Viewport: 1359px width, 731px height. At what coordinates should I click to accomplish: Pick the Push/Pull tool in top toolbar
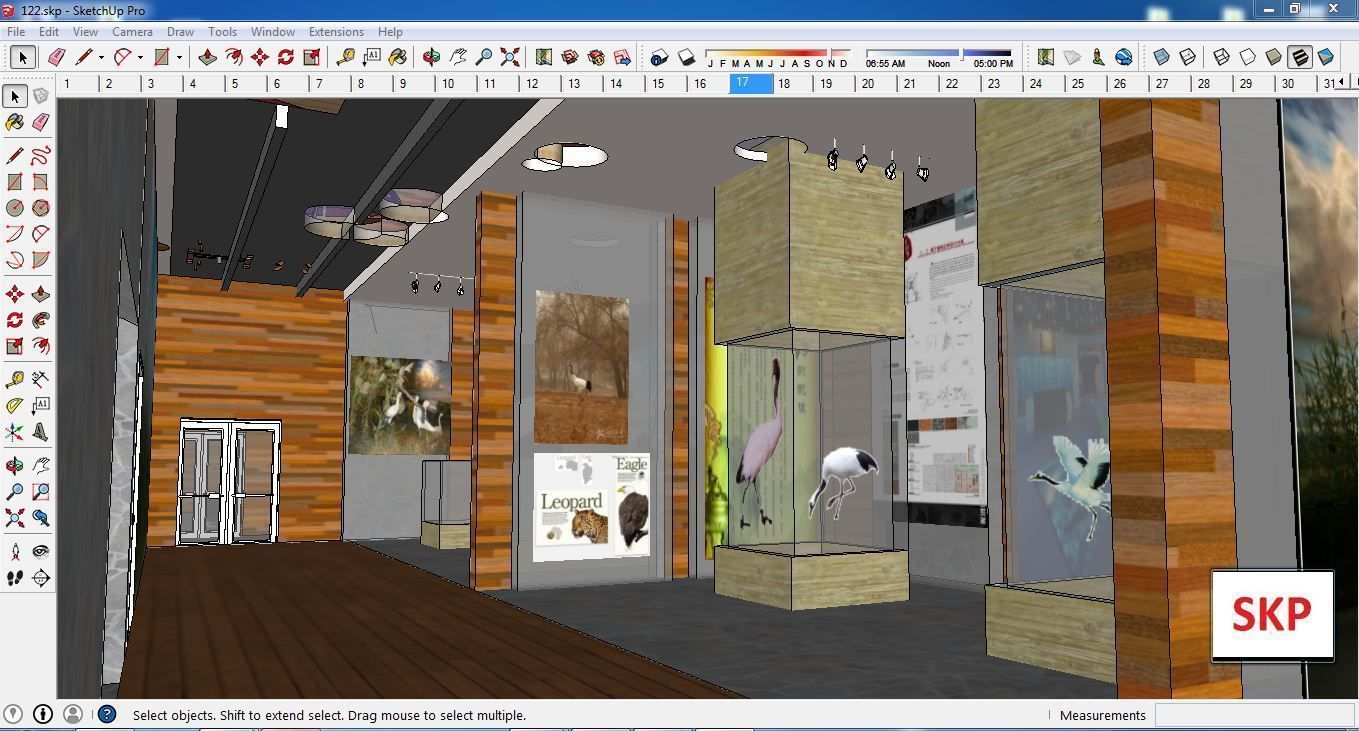208,57
